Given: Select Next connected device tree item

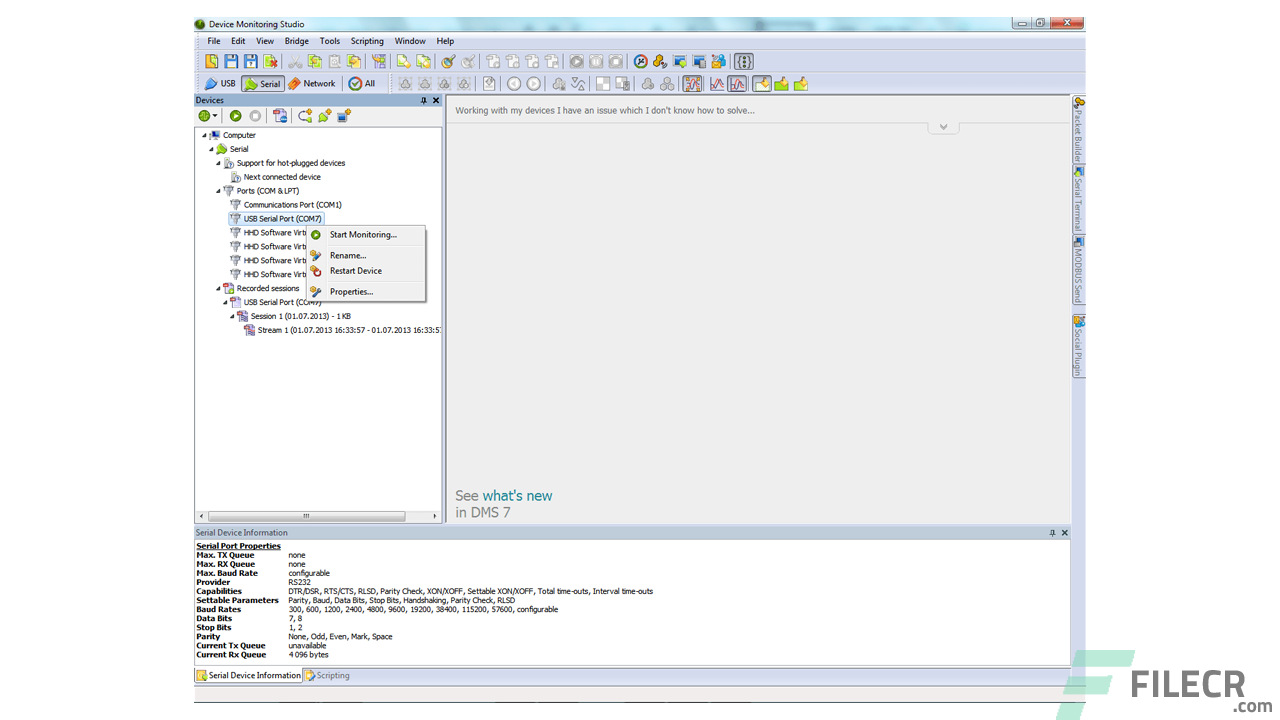Looking at the screenshot, I should coord(282,177).
